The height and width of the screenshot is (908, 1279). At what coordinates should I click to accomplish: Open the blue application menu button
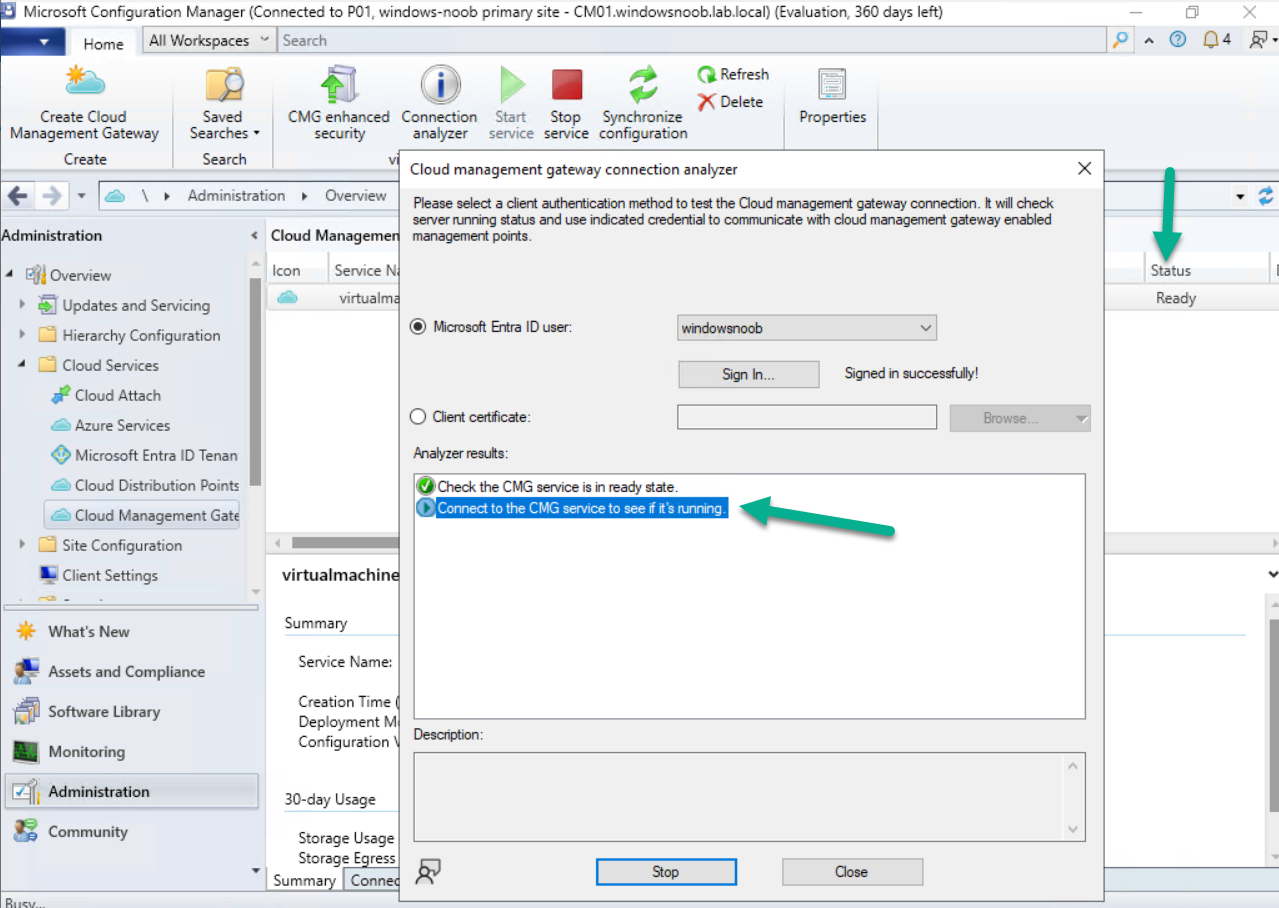point(34,43)
